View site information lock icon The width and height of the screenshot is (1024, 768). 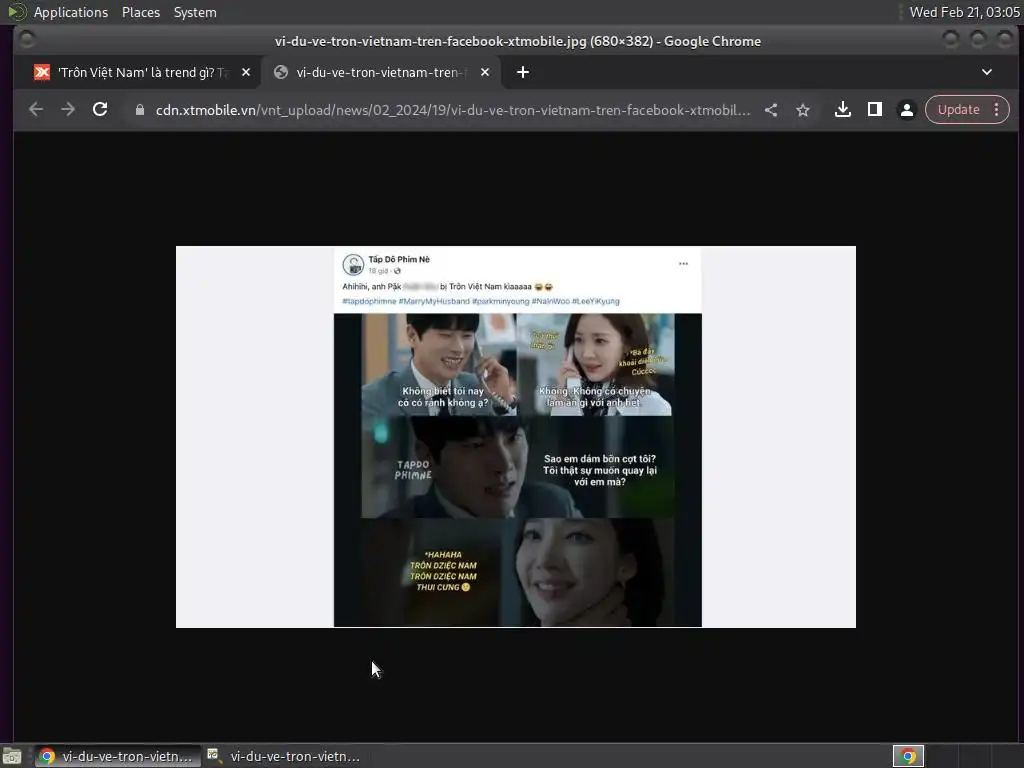[140, 110]
